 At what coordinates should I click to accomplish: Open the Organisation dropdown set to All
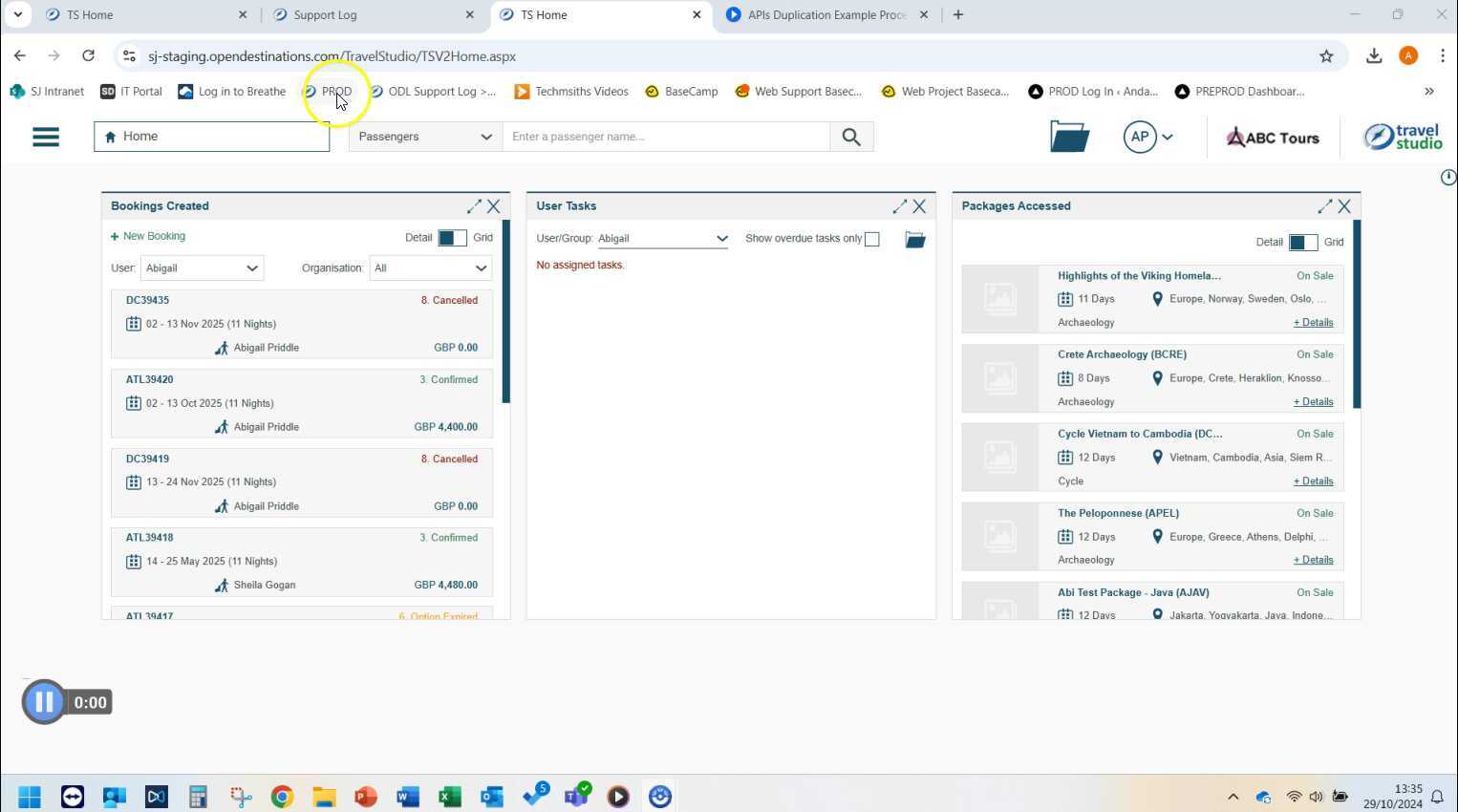click(x=431, y=268)
